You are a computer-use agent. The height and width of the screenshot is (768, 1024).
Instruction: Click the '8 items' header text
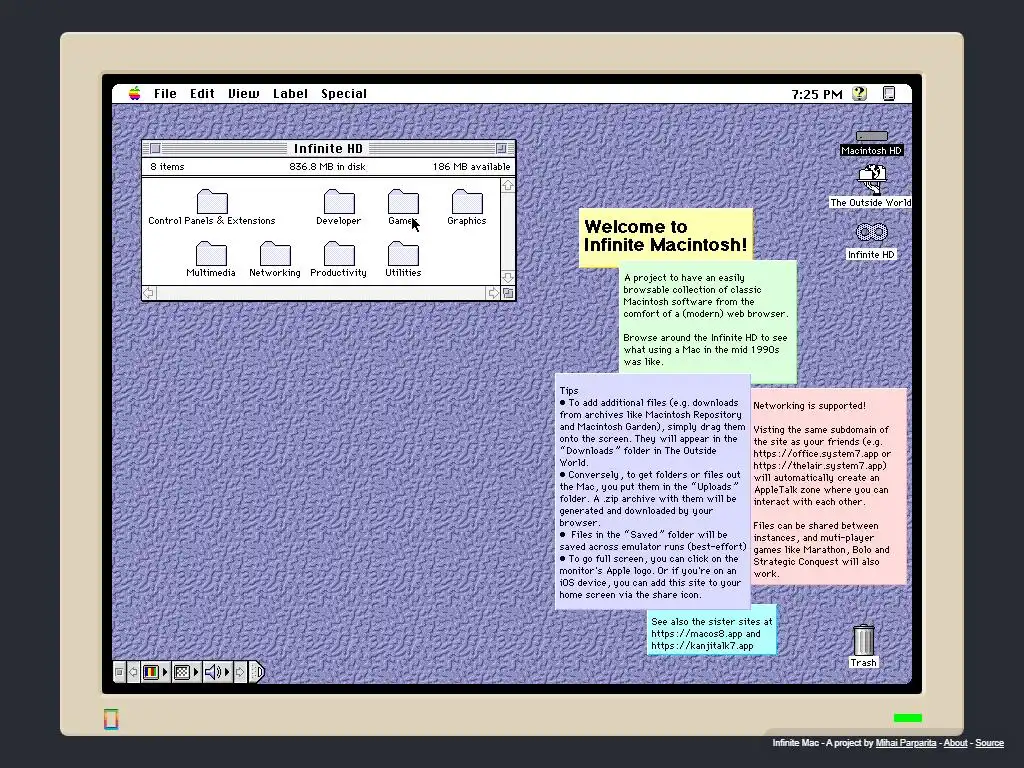pos(167,167)
